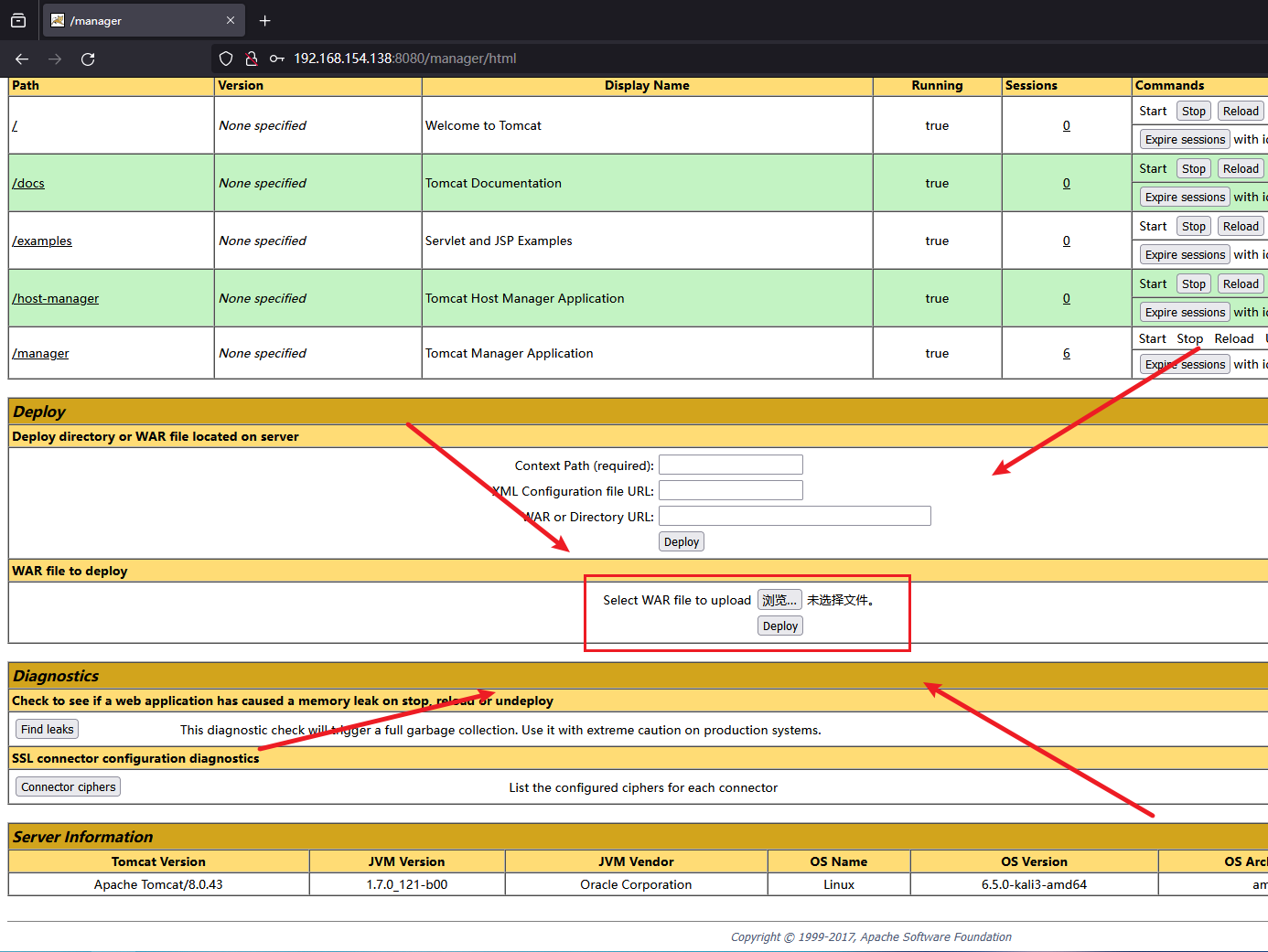Expire sessions for /host-manager application
This screenshot has height=952, width=1268.
(x=1185, y=312)
